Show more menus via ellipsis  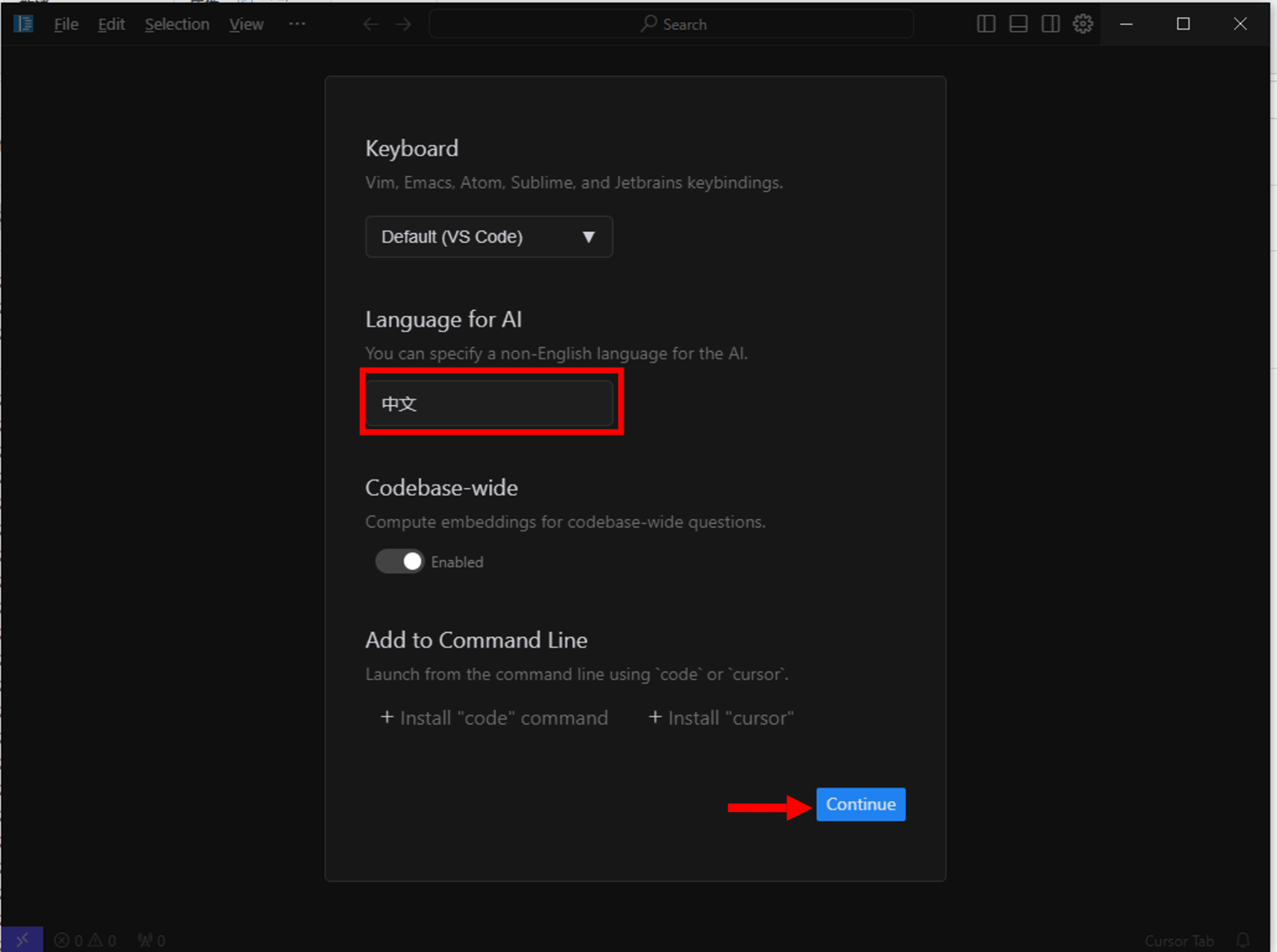click(x=297, y=24)
